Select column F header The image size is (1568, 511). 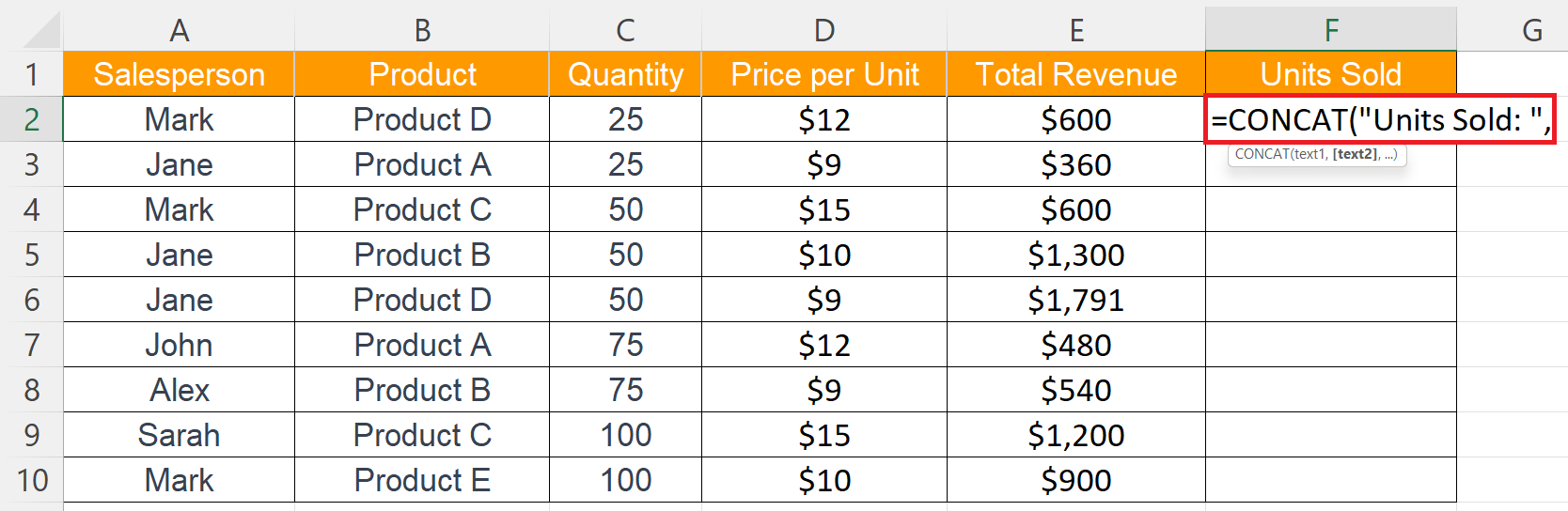pos(1330,31)
